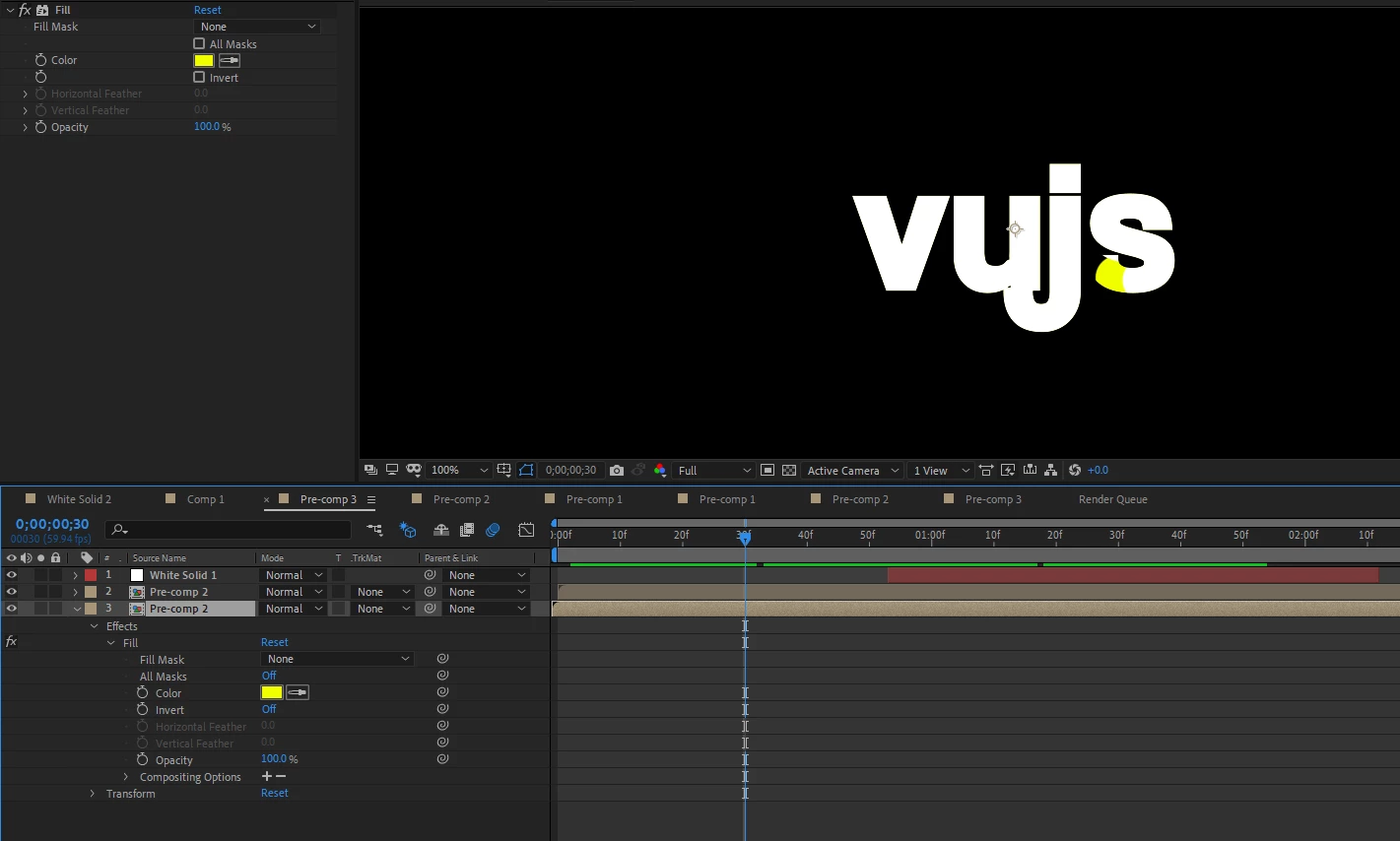
Task: Click Reset next to Transform
Action: [275, 793]
